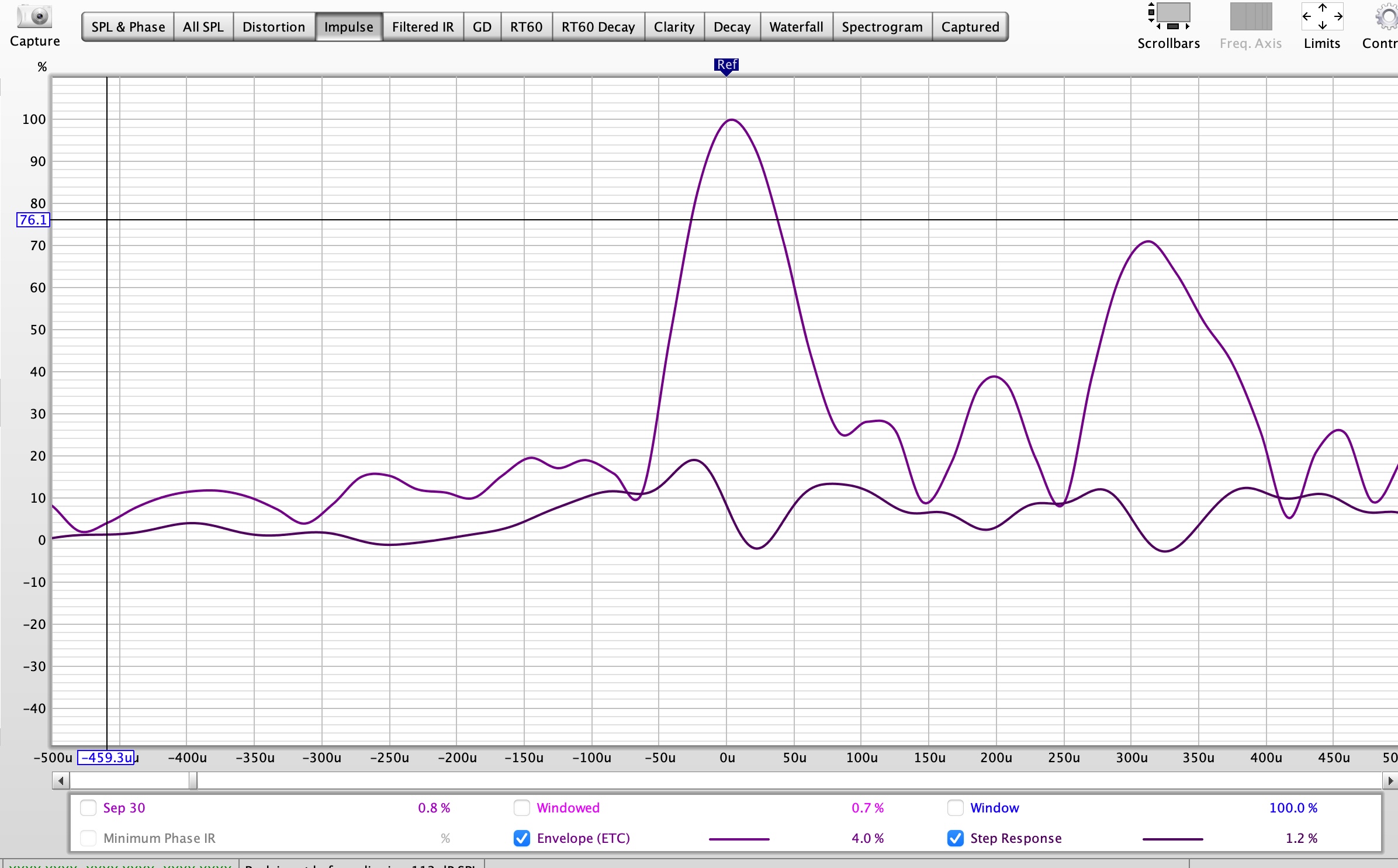The height and width of the screenshot is (868, 1398).
Task: Click the 0u time axis label
Action: 727,758
